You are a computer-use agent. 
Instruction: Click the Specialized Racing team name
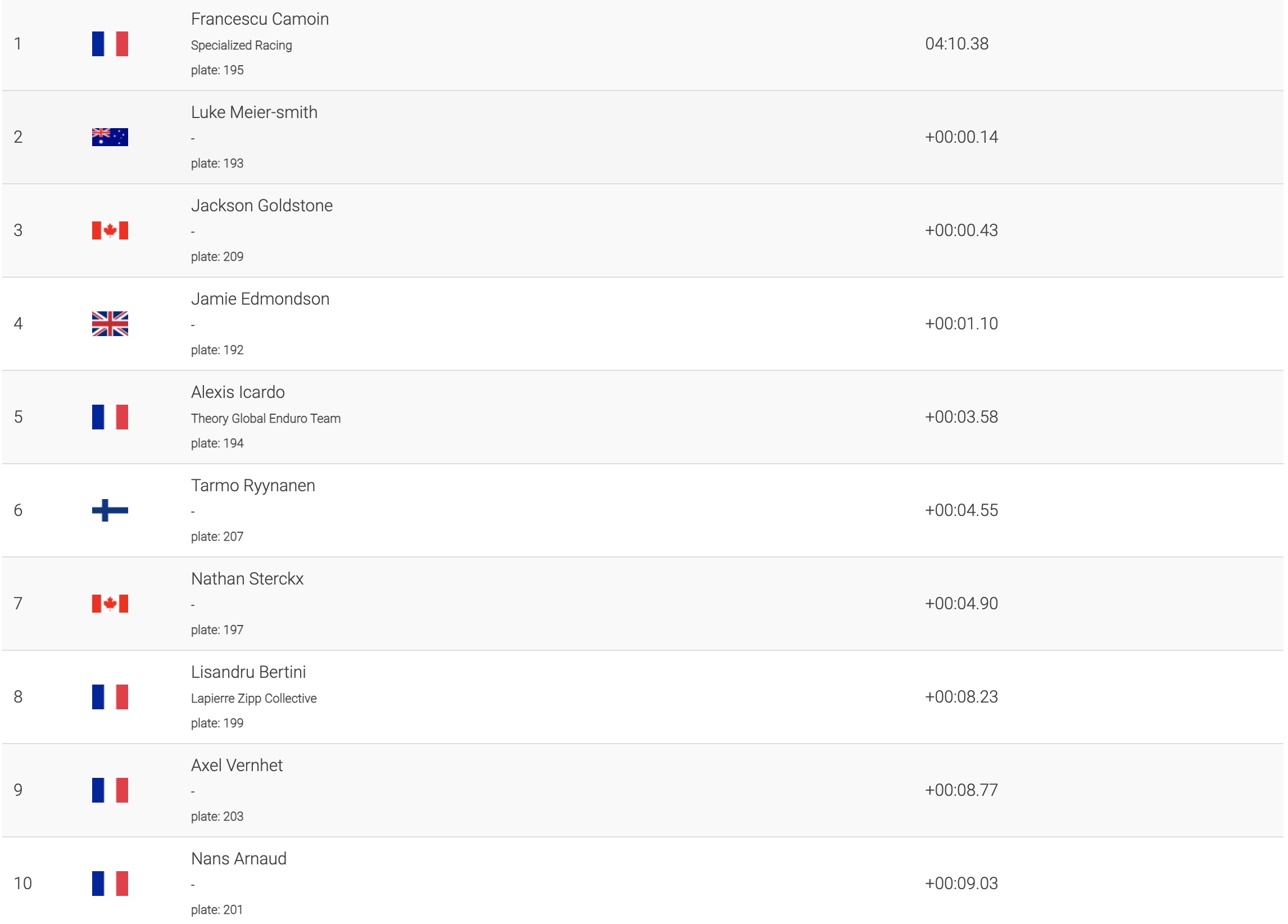(241, 46)
